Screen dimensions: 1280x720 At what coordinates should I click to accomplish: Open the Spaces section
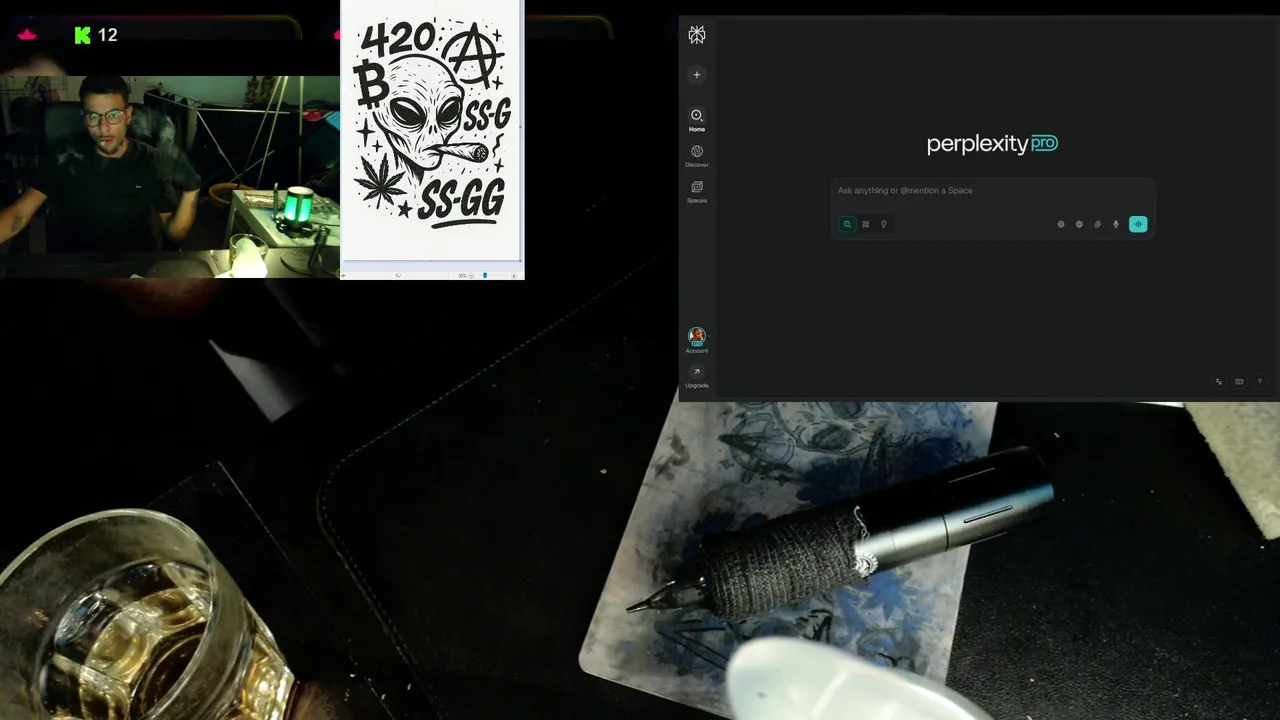pos(697,191)
